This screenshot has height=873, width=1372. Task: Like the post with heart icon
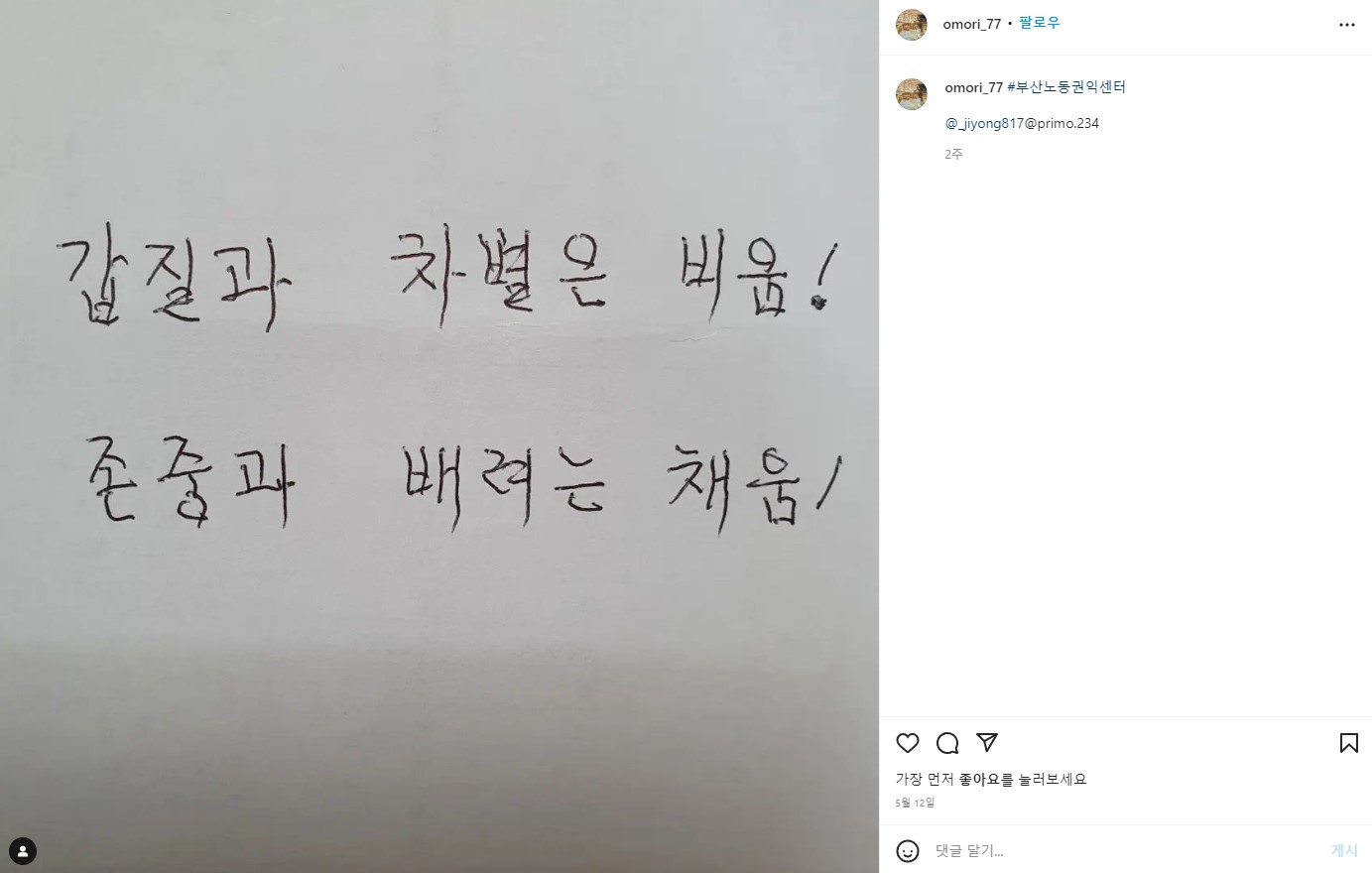coord(908,743)
